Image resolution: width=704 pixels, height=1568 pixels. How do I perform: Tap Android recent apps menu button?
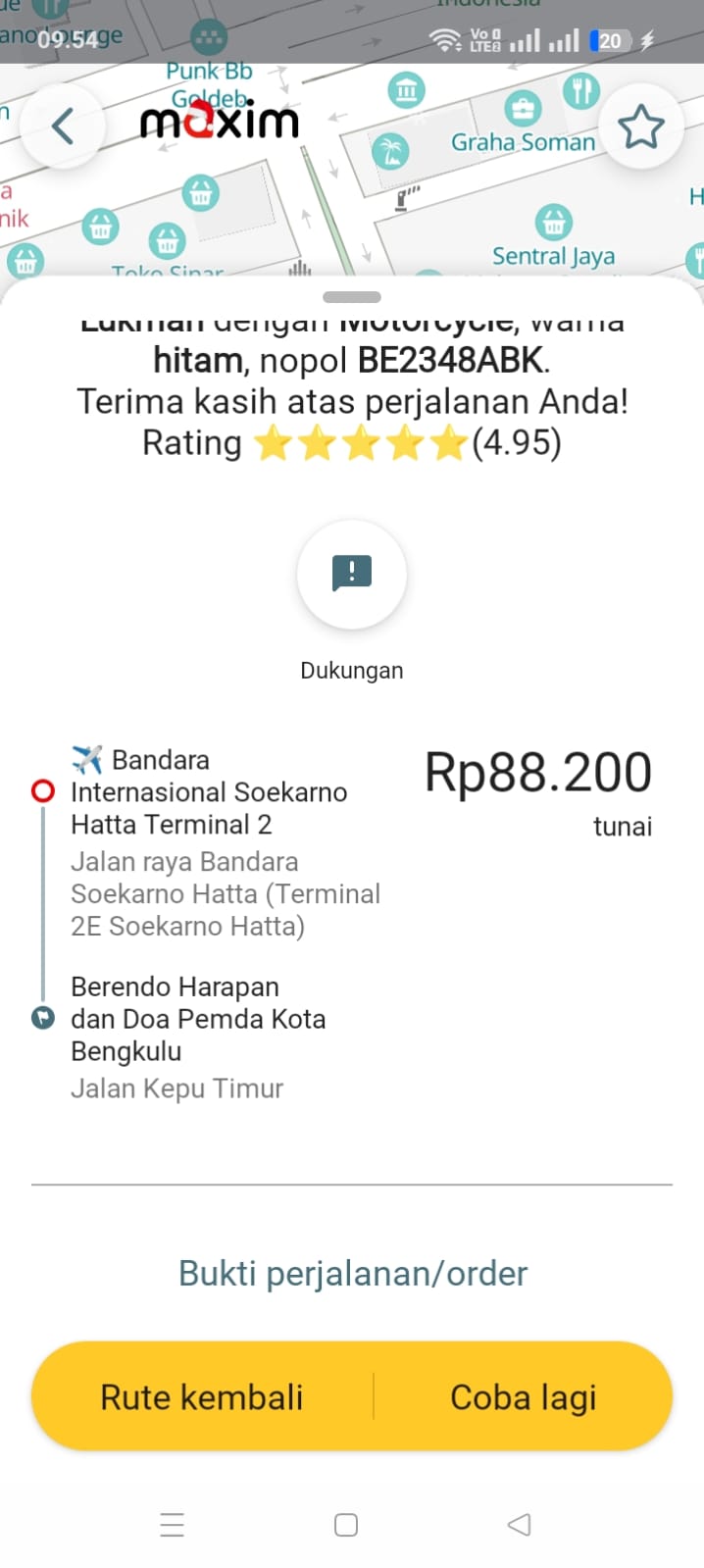pyautogui.click(x=173, y=1525)
